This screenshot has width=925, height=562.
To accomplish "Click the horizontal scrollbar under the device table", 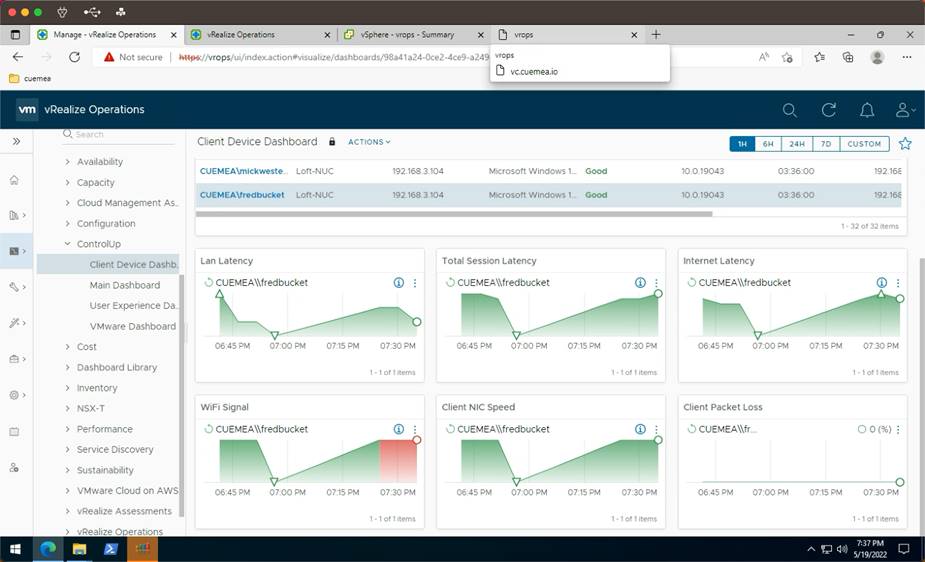I will 454,214.
